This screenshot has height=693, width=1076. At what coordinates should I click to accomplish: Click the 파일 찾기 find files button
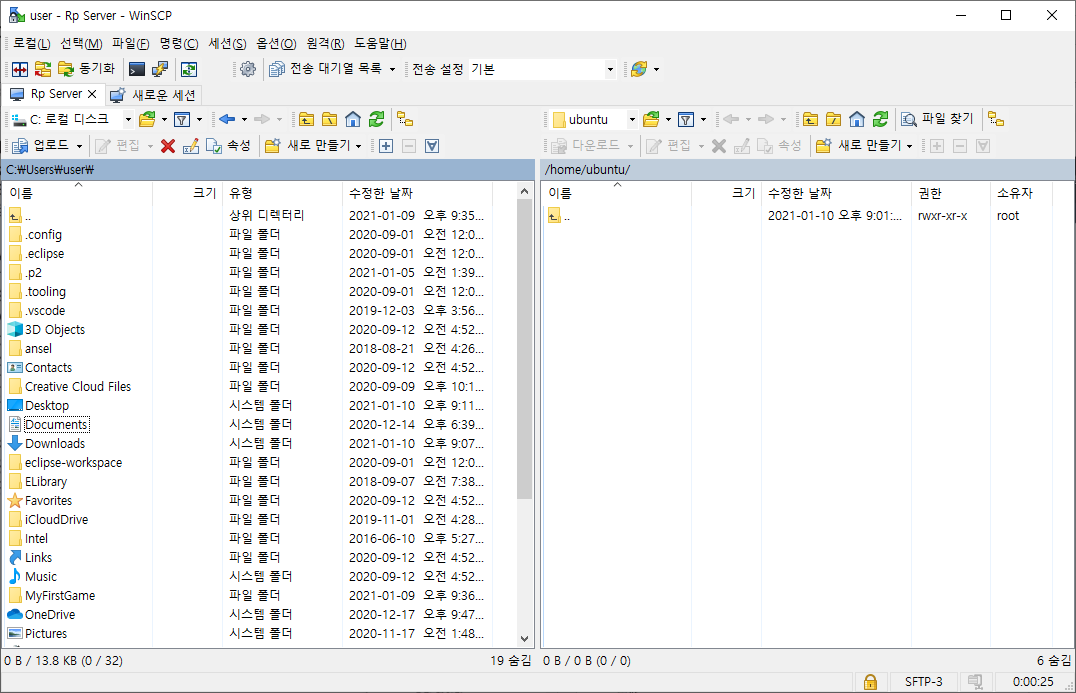pyautogui.click(x=937, y=119)
